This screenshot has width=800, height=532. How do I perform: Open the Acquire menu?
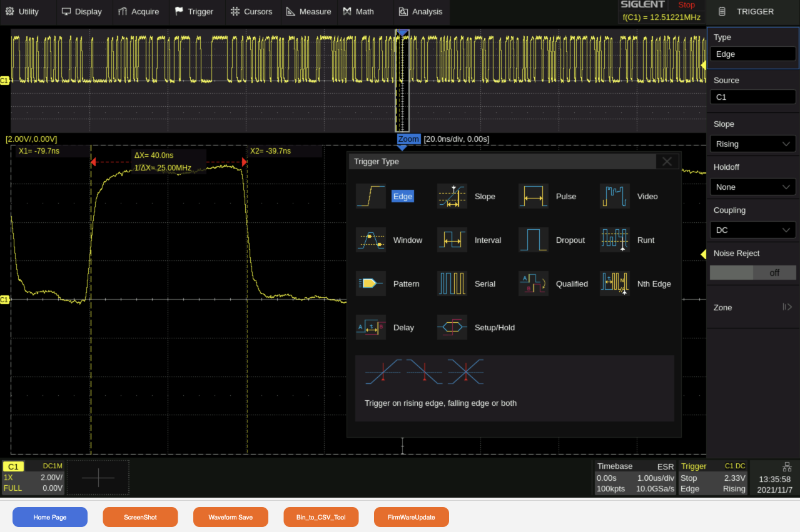pos(139,11)
